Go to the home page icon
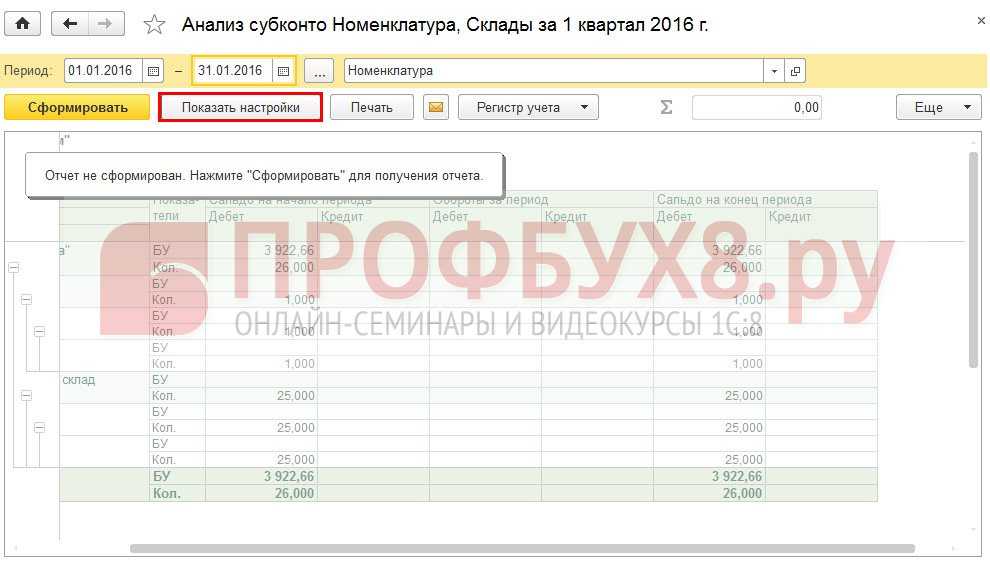This screenshot has width=990, height=561. point(23,24)
